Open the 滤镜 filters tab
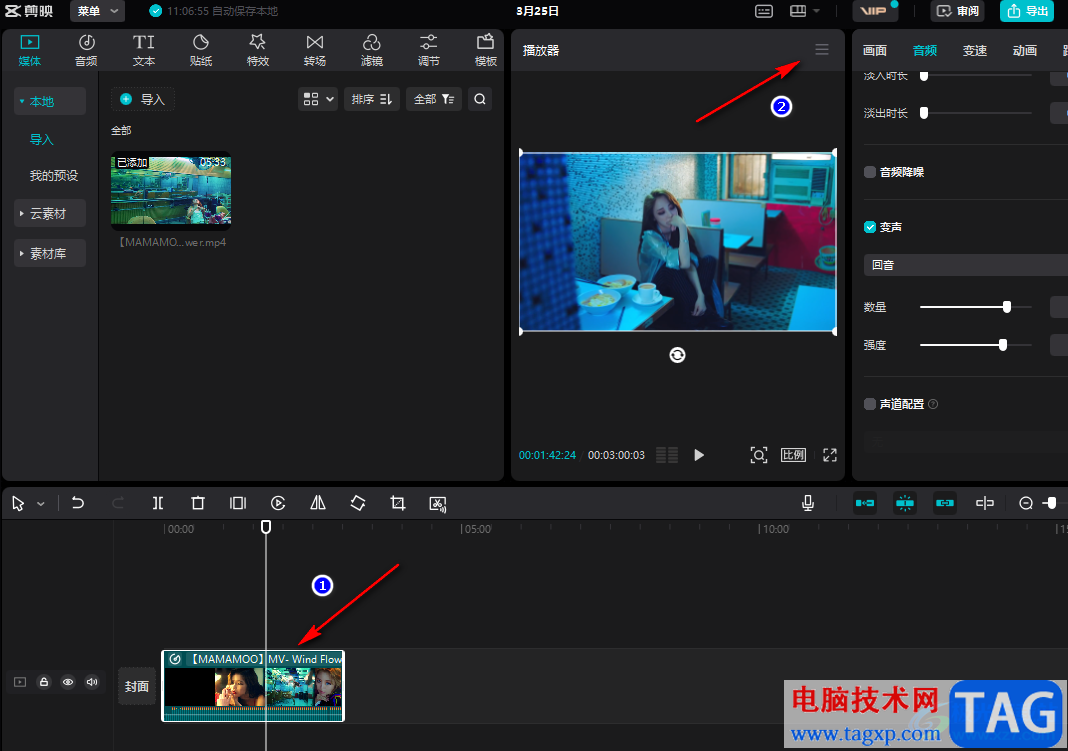The height and width of the screenshot is (751, 1068). [x=371, y=50]
